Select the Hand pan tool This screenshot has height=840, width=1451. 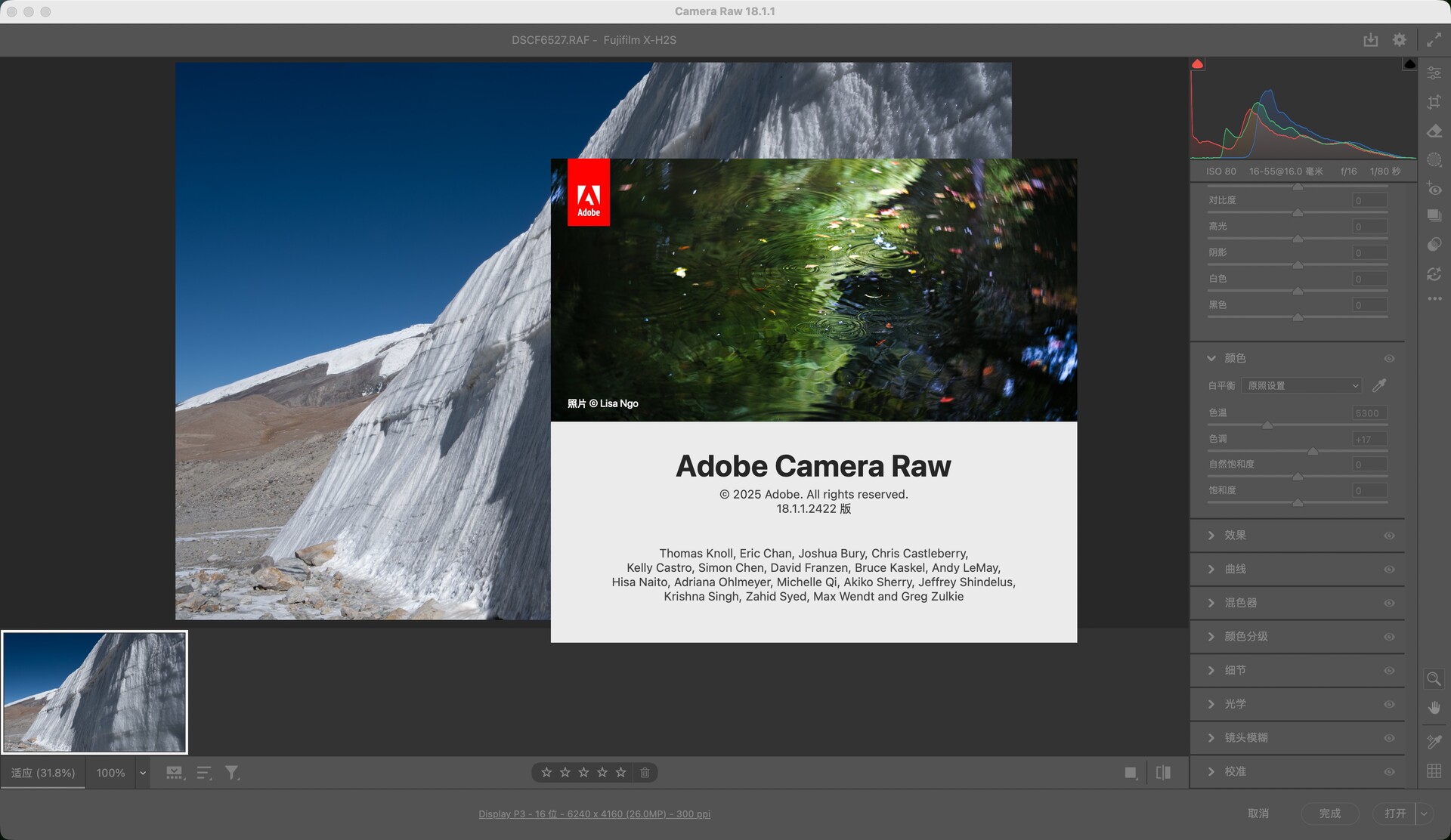pos(1434,708)
